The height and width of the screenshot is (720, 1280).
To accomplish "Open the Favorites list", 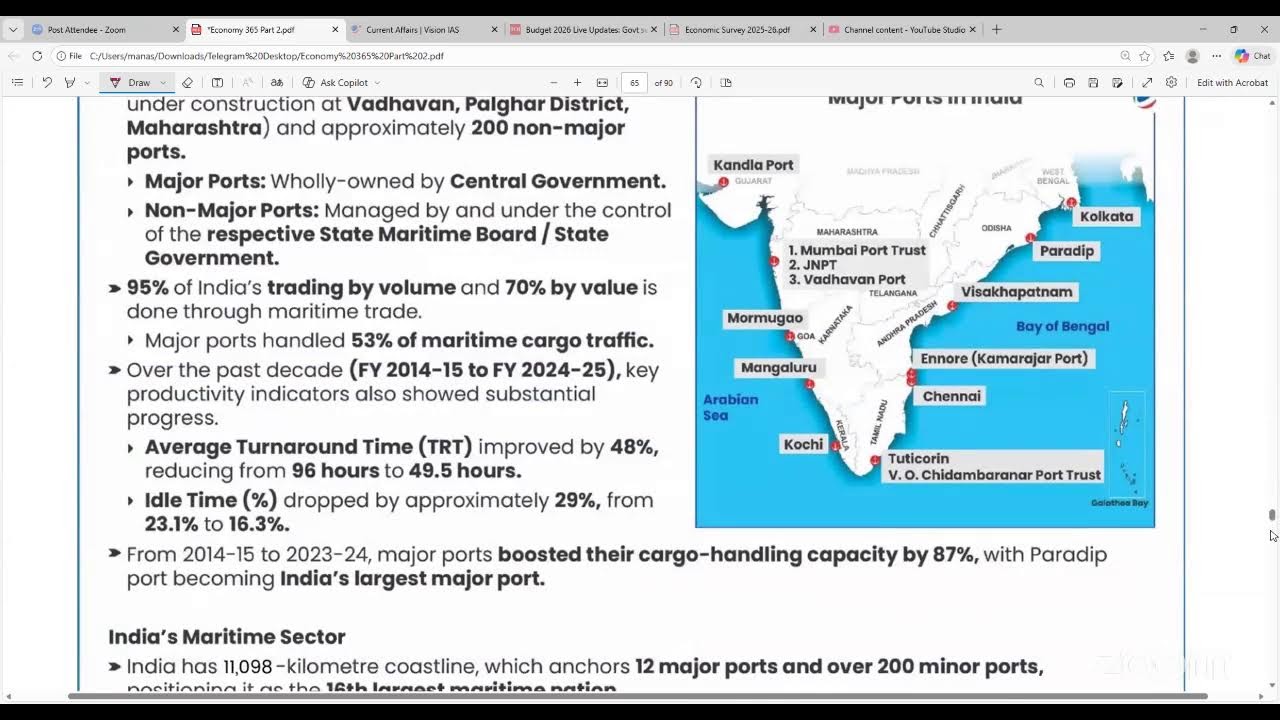I will [1168, 56].
